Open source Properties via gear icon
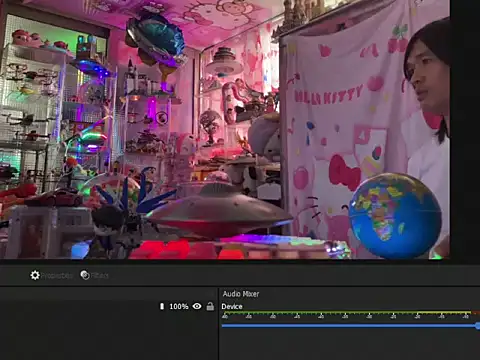Screen dimensions: 480x360 tap(35, 275)
